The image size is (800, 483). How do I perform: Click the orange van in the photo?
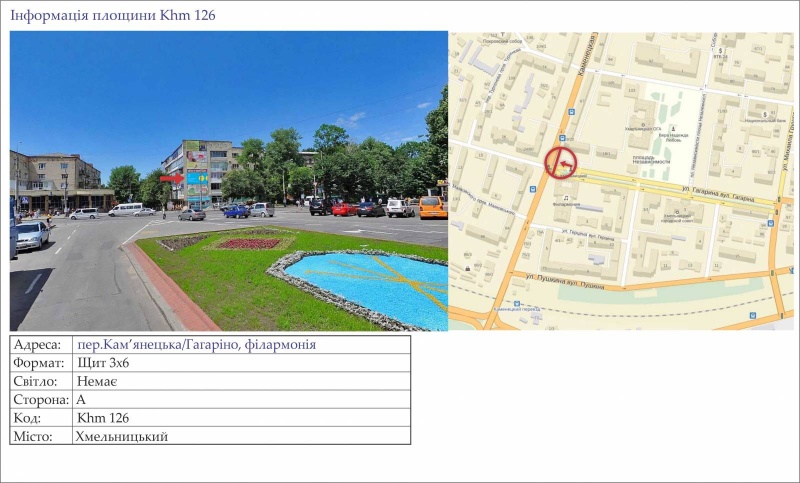pos(432,207)
